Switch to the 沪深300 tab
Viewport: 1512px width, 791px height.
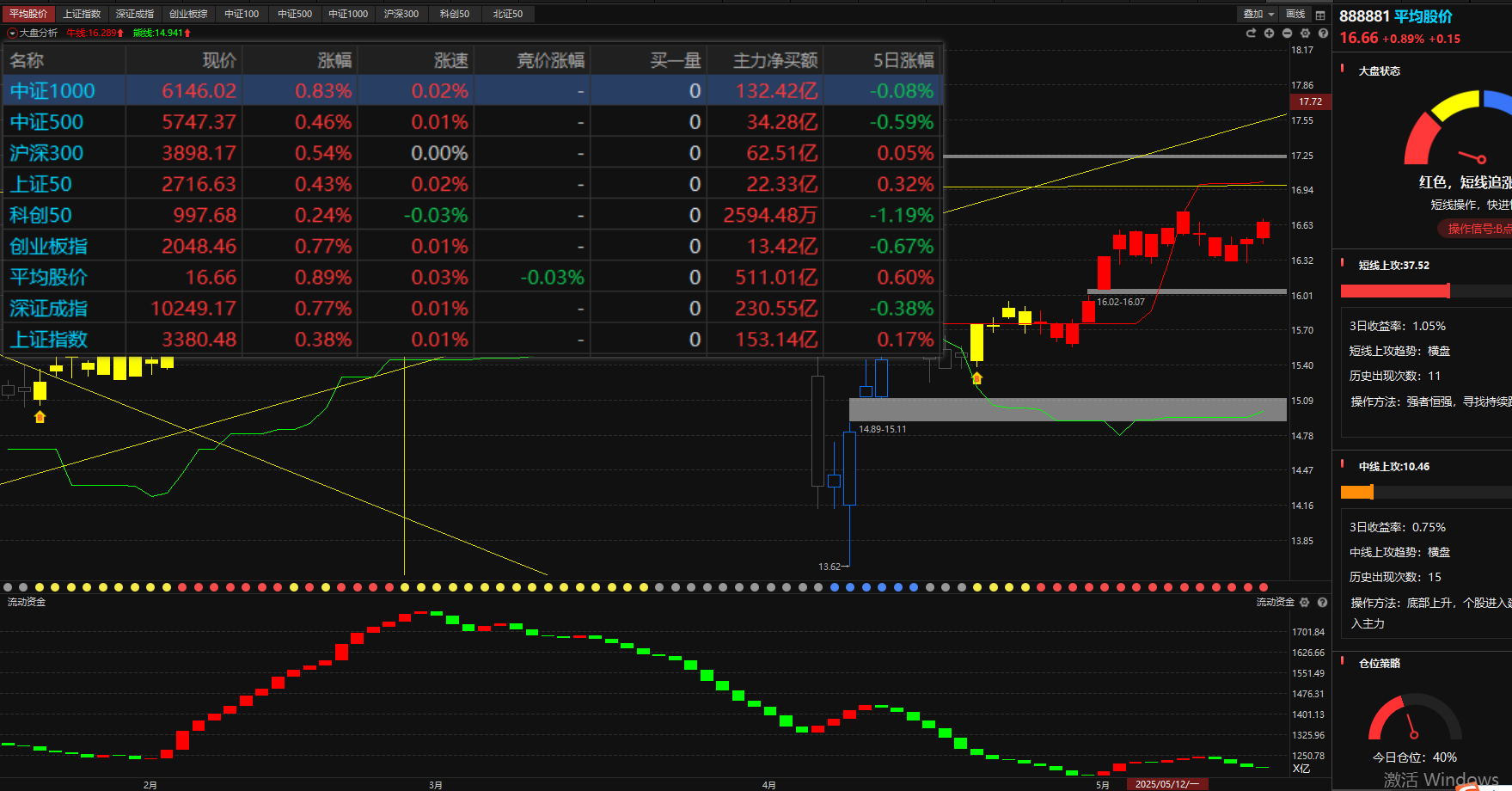(401, 14)
